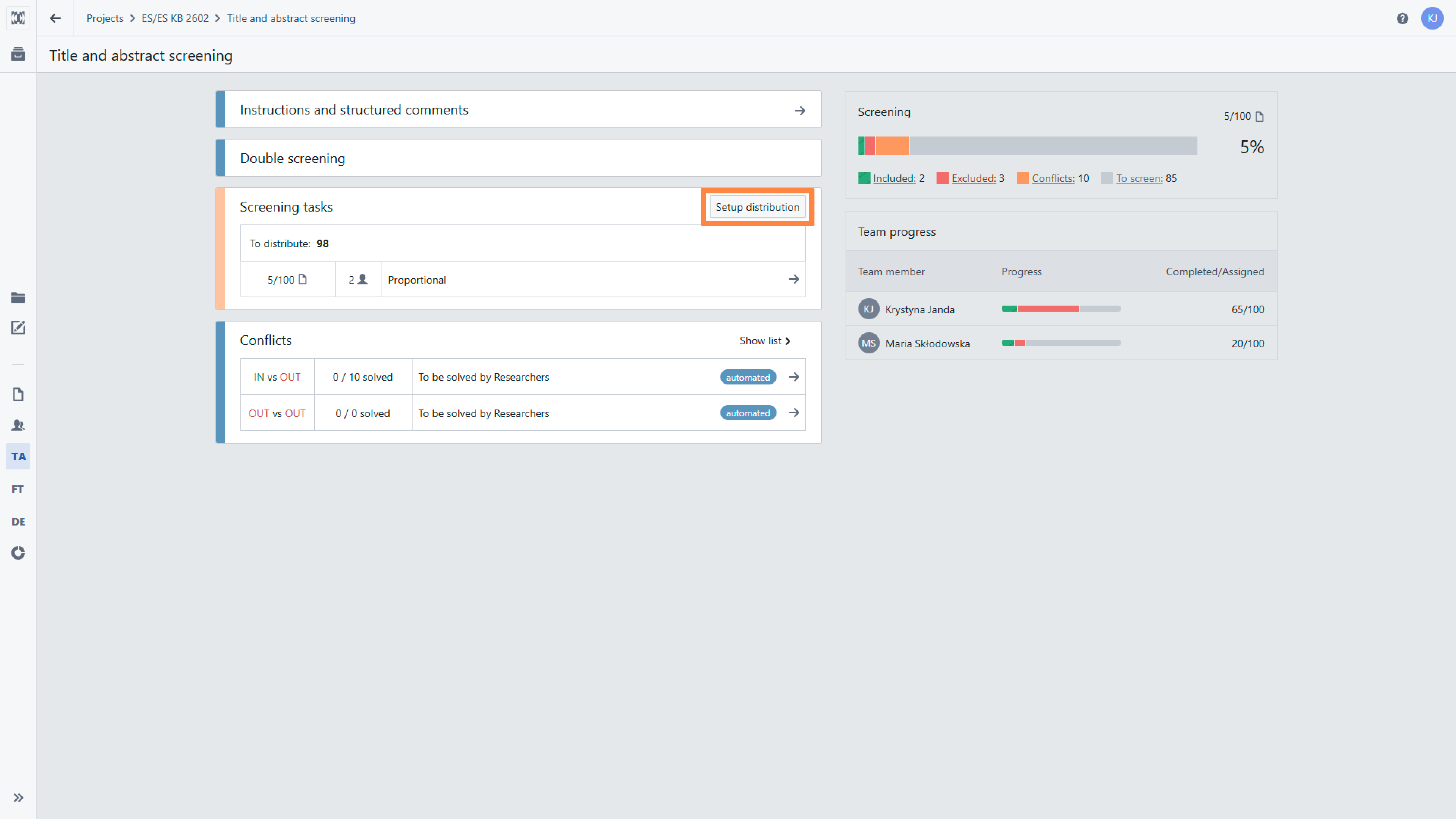
Task: Open the KJ user avatar menu
Action: (1432, 18)
